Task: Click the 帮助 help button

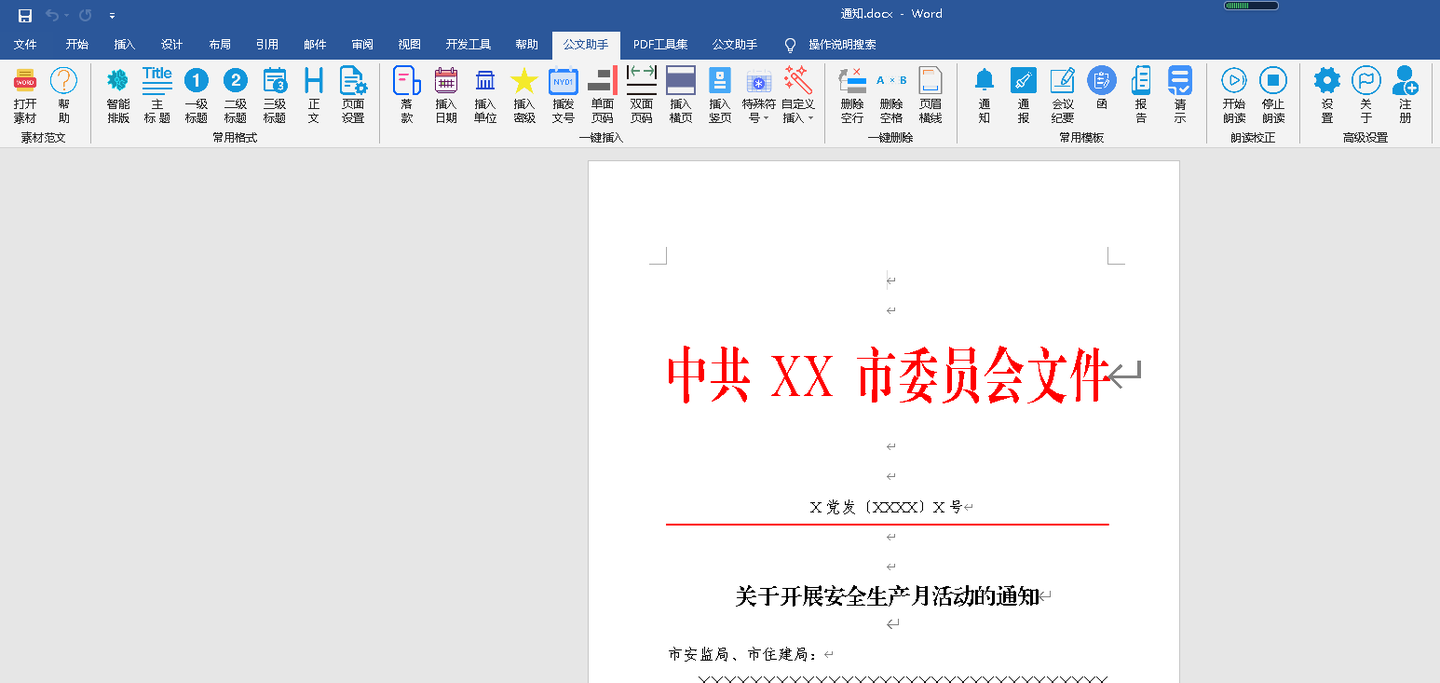Action: click(63, 95)
